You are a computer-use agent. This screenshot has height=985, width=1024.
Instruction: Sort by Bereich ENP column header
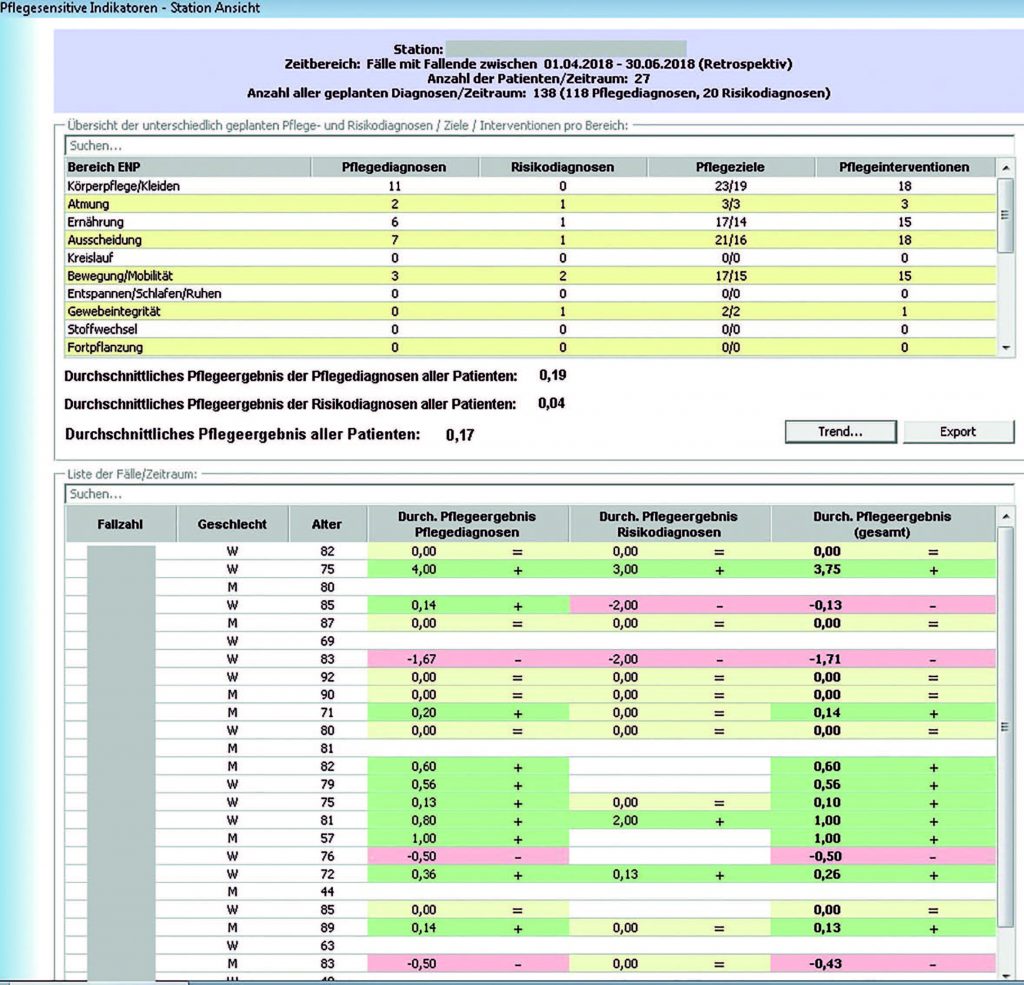pos(188,167)
